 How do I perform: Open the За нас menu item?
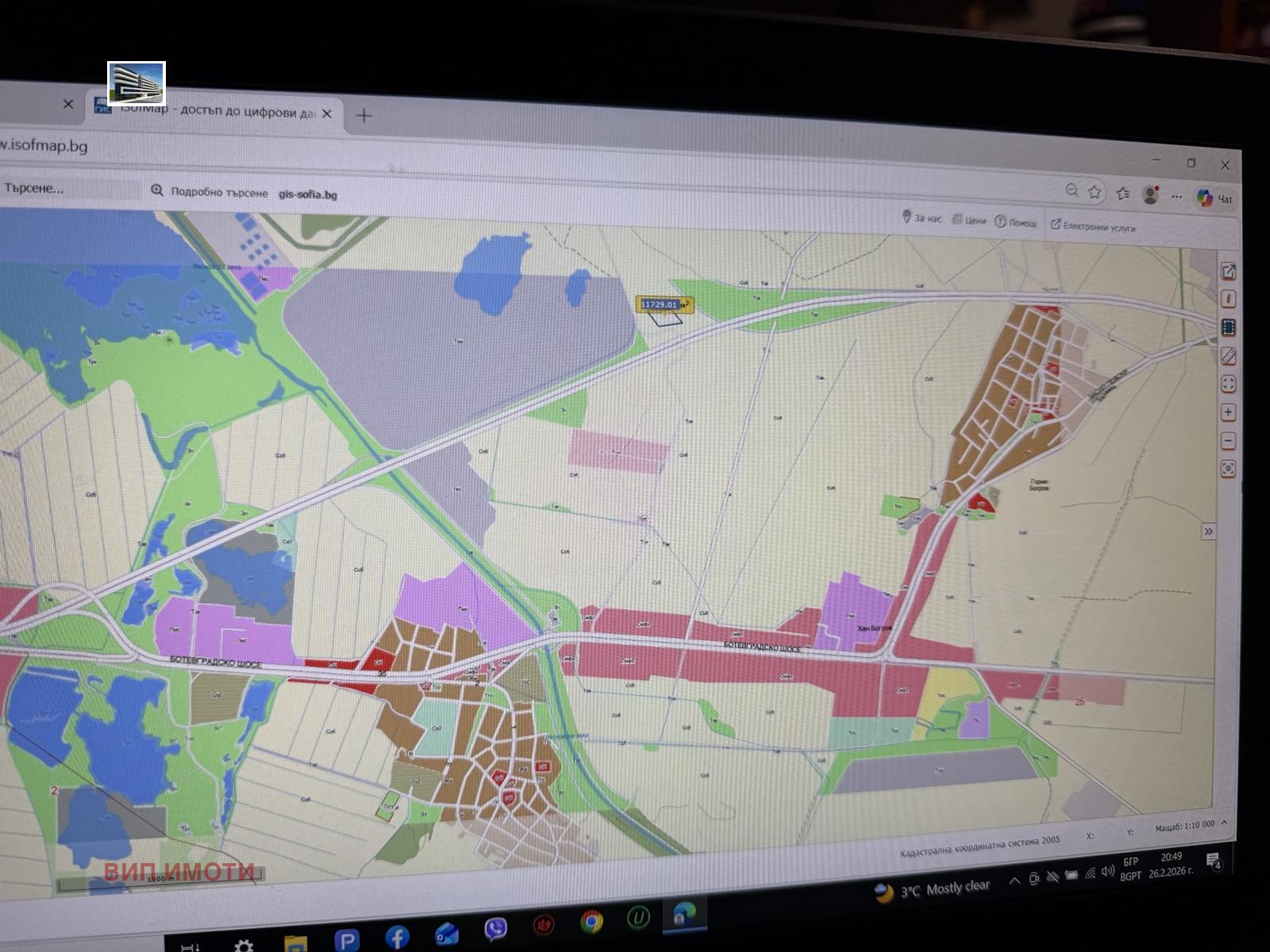(x=922, y=218)
